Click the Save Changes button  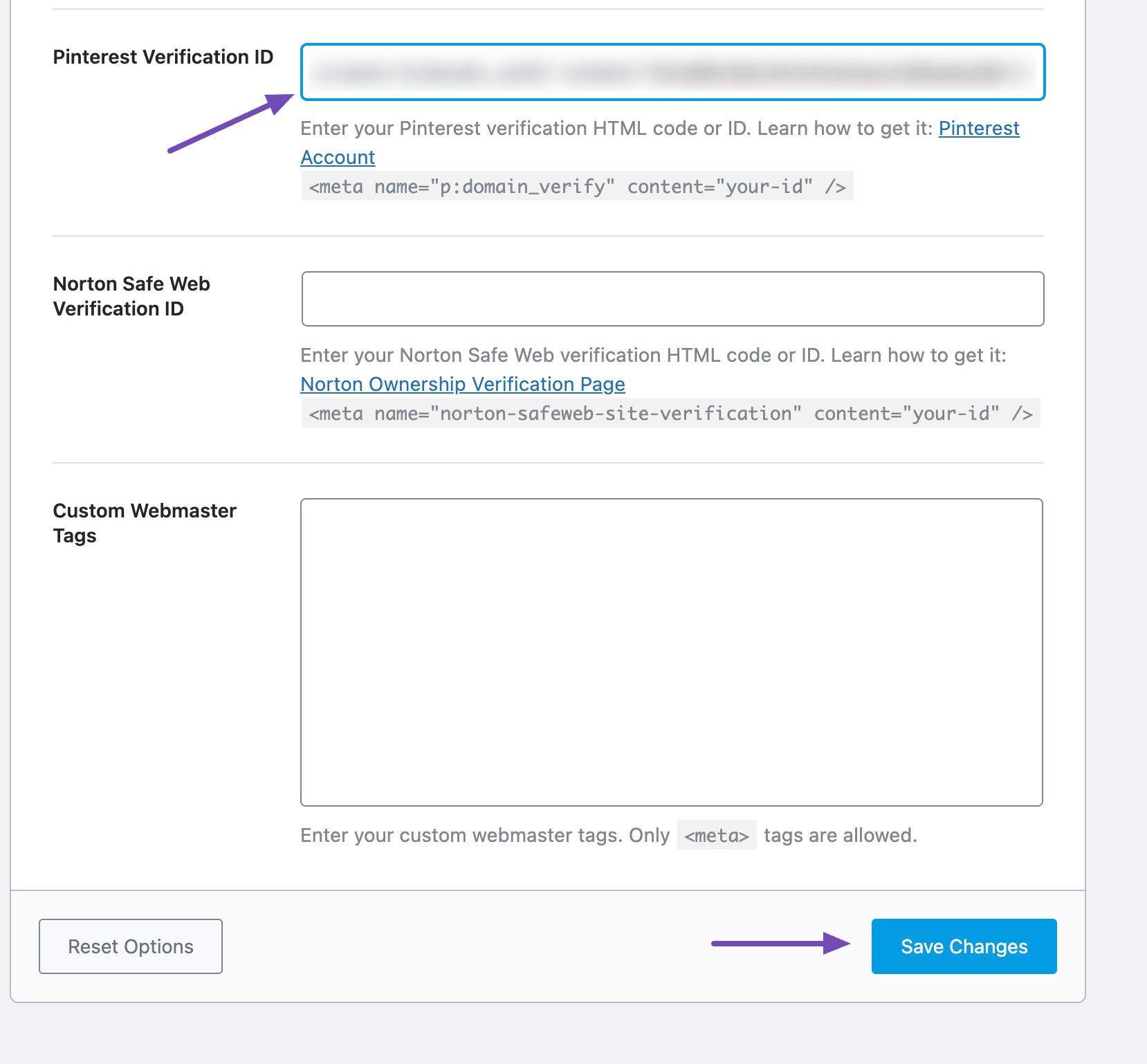(x=964, y=946)
